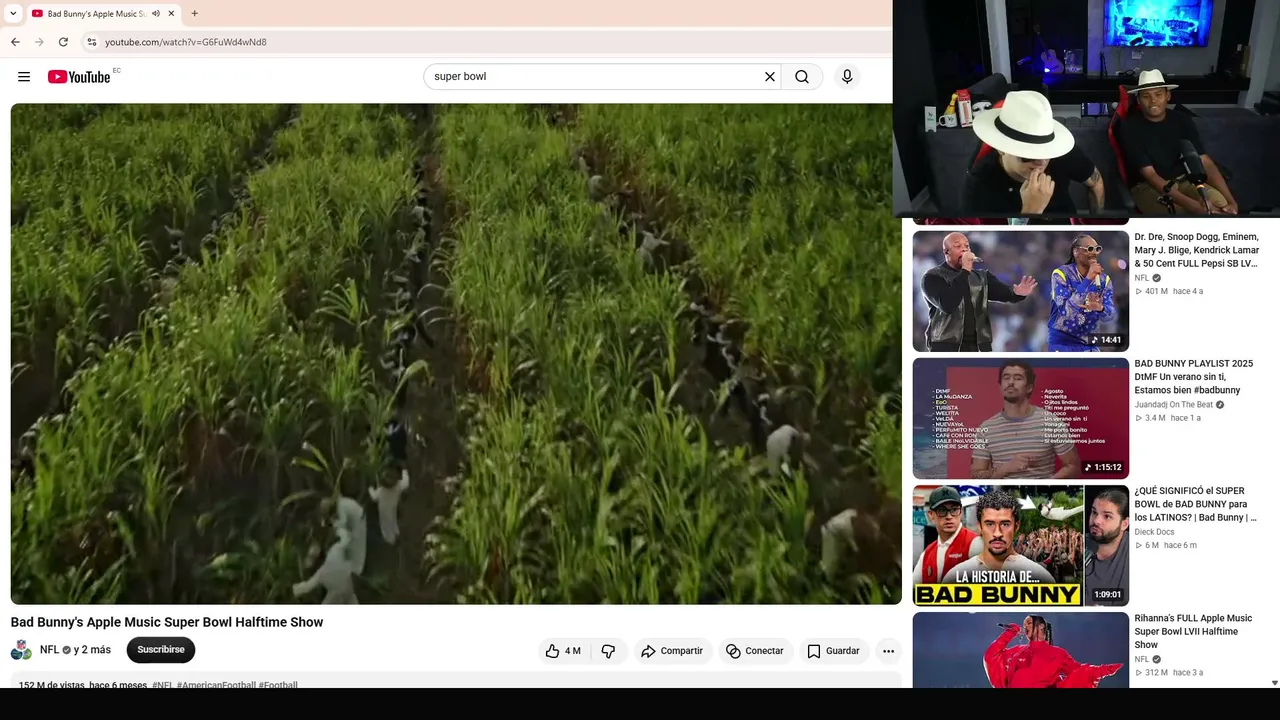View site information beside the URL
This screenshot has height=720, width=1280.
tap(92, 42)
